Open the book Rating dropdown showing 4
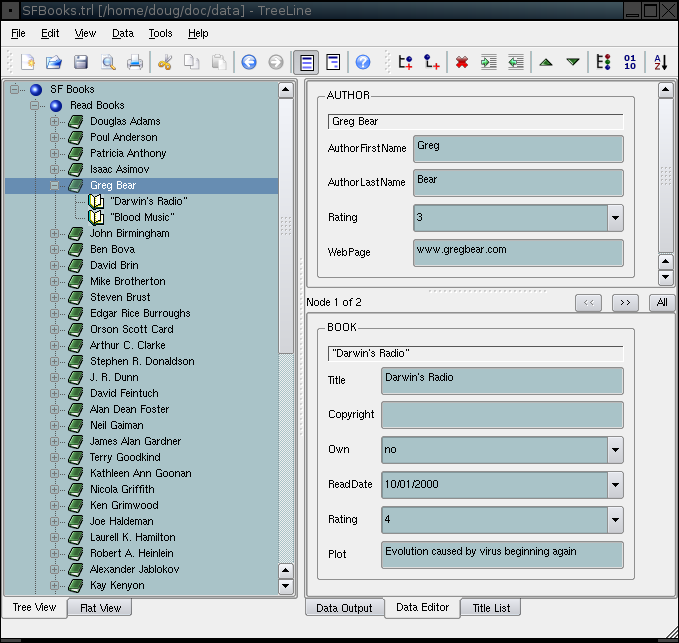 pos(615,520)
